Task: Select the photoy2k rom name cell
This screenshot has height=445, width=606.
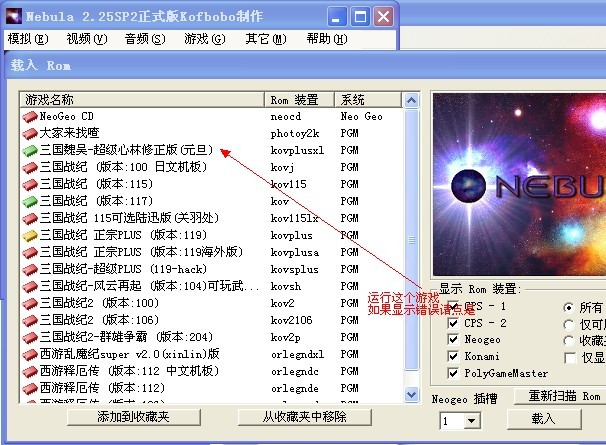Action: coord(294,133)
